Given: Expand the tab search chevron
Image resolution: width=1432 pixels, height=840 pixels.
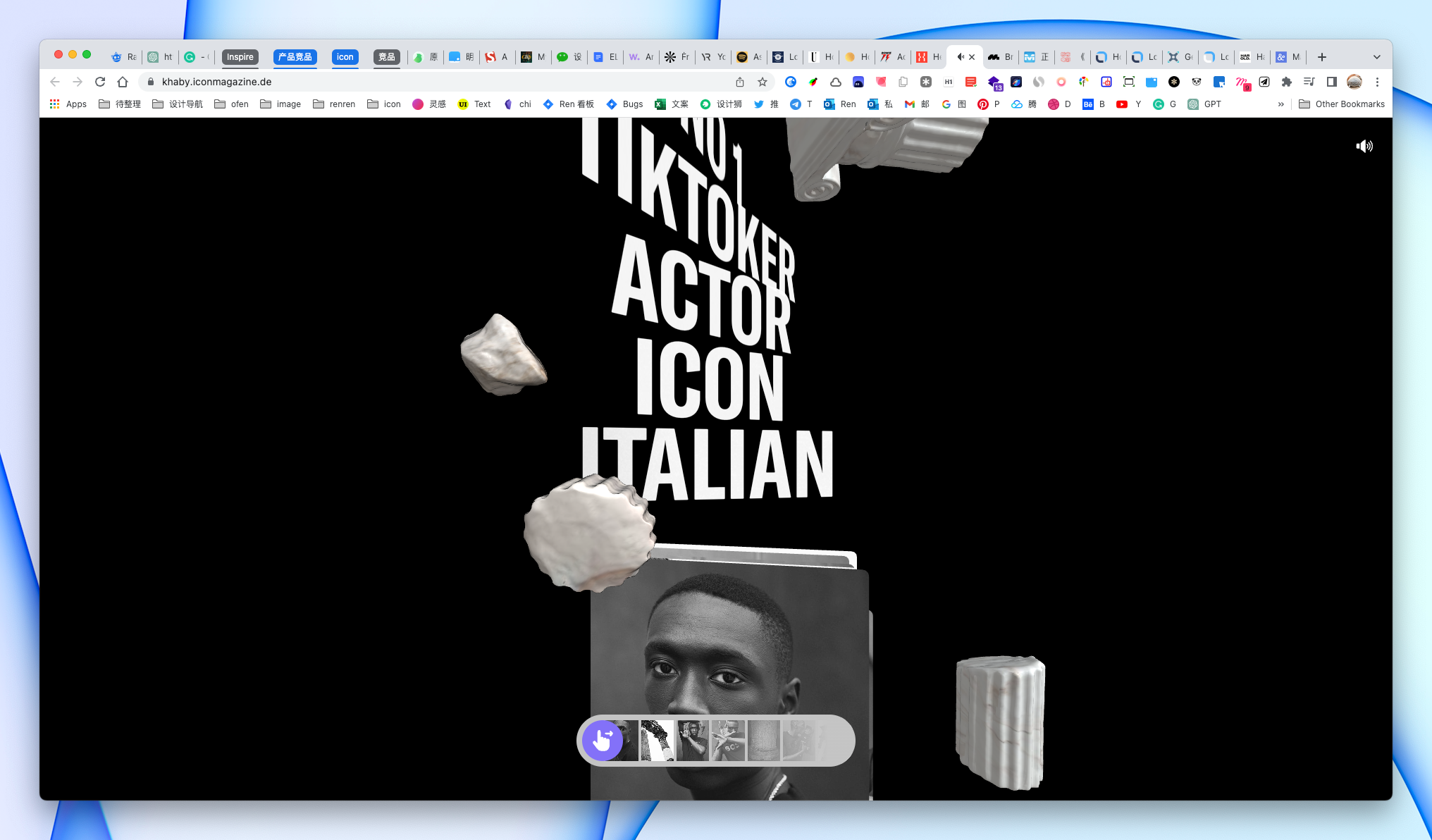Looking at the screenshot, I should click(1376, 57).
